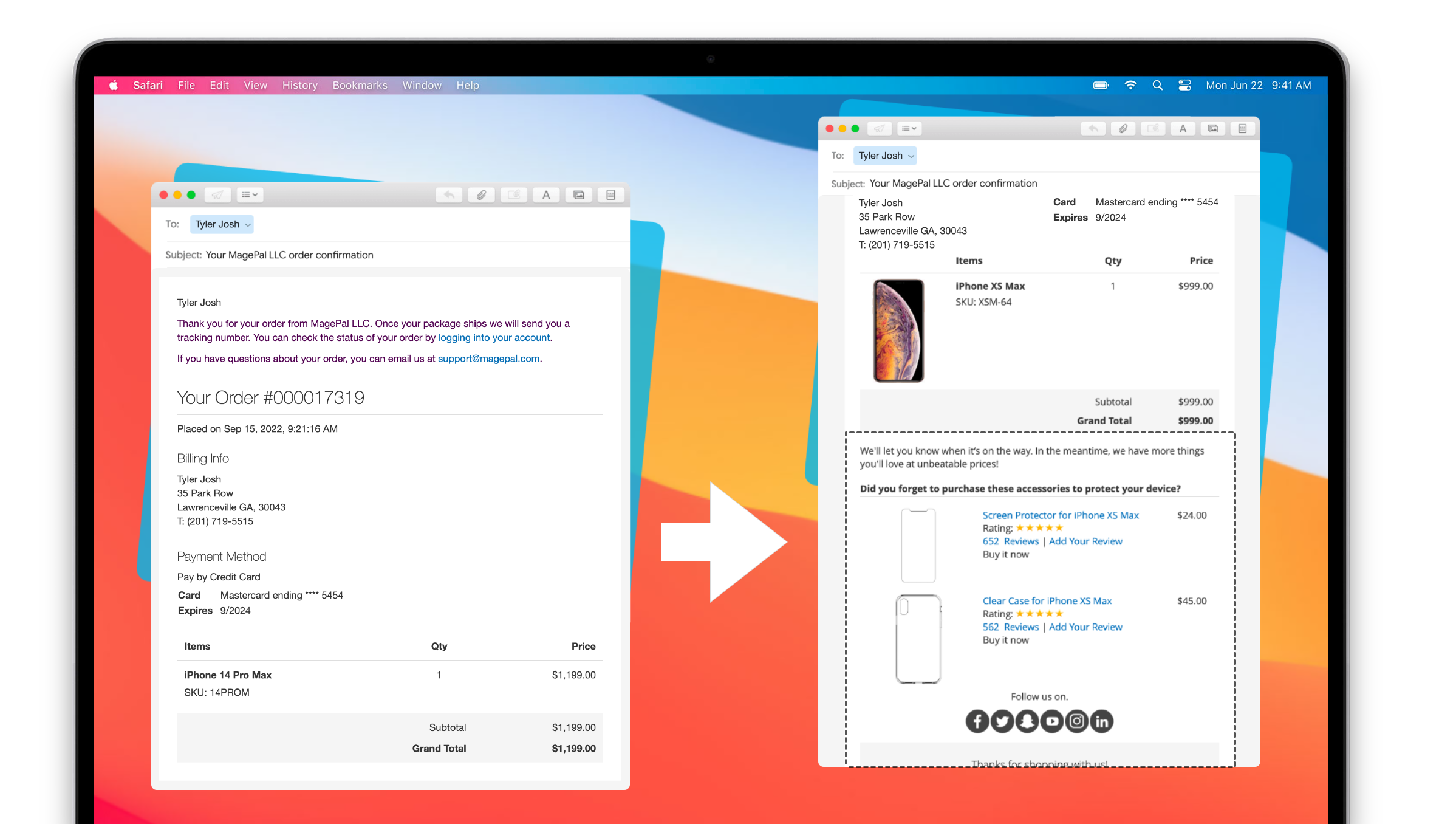This screenshot has width=1456, height=824.
Task: Click 'iPhone 14 Pro Max' item name
Action: [x=228, y=675]
